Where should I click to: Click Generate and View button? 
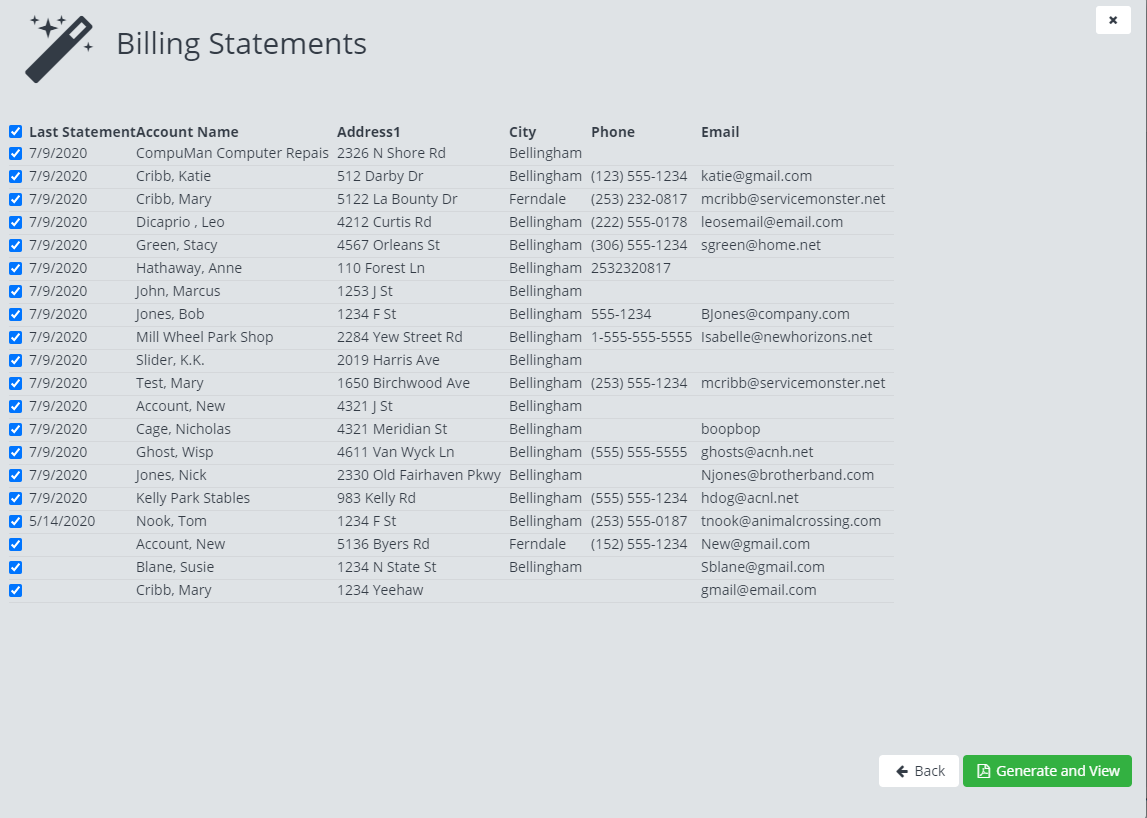click(1047, 771)
